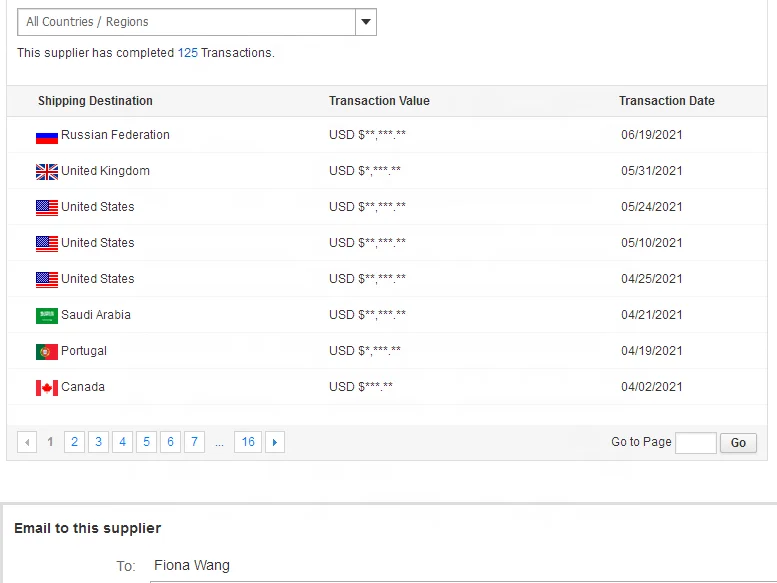Click the Russian Federation flag icon

pyautogui.click(x=47, y=136)
